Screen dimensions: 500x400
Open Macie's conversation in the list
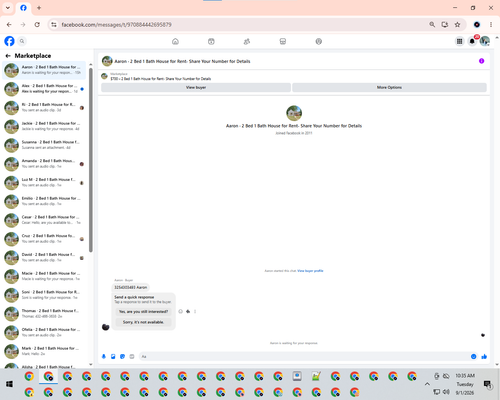coord(44,276)
